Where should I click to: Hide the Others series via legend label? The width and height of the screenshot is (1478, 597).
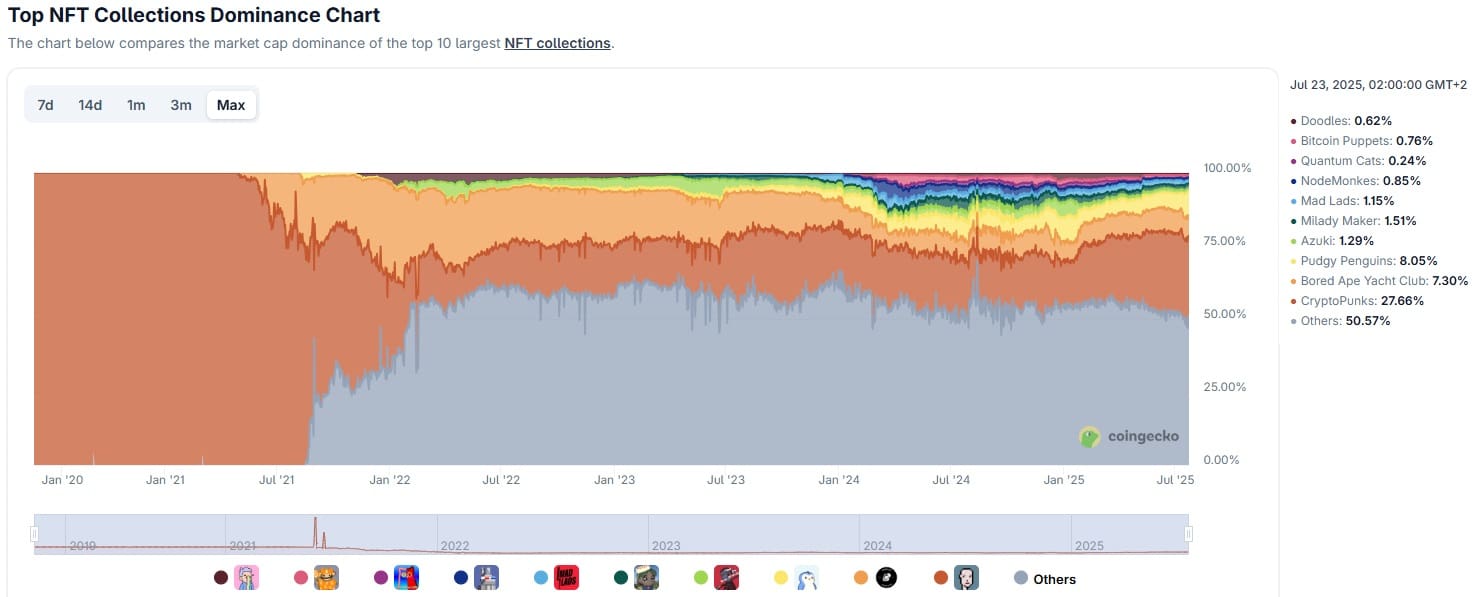click(1055, 579)
